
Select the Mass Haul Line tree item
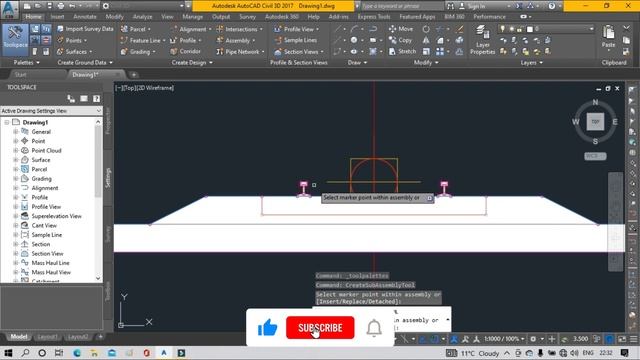[x=50, y=263]
